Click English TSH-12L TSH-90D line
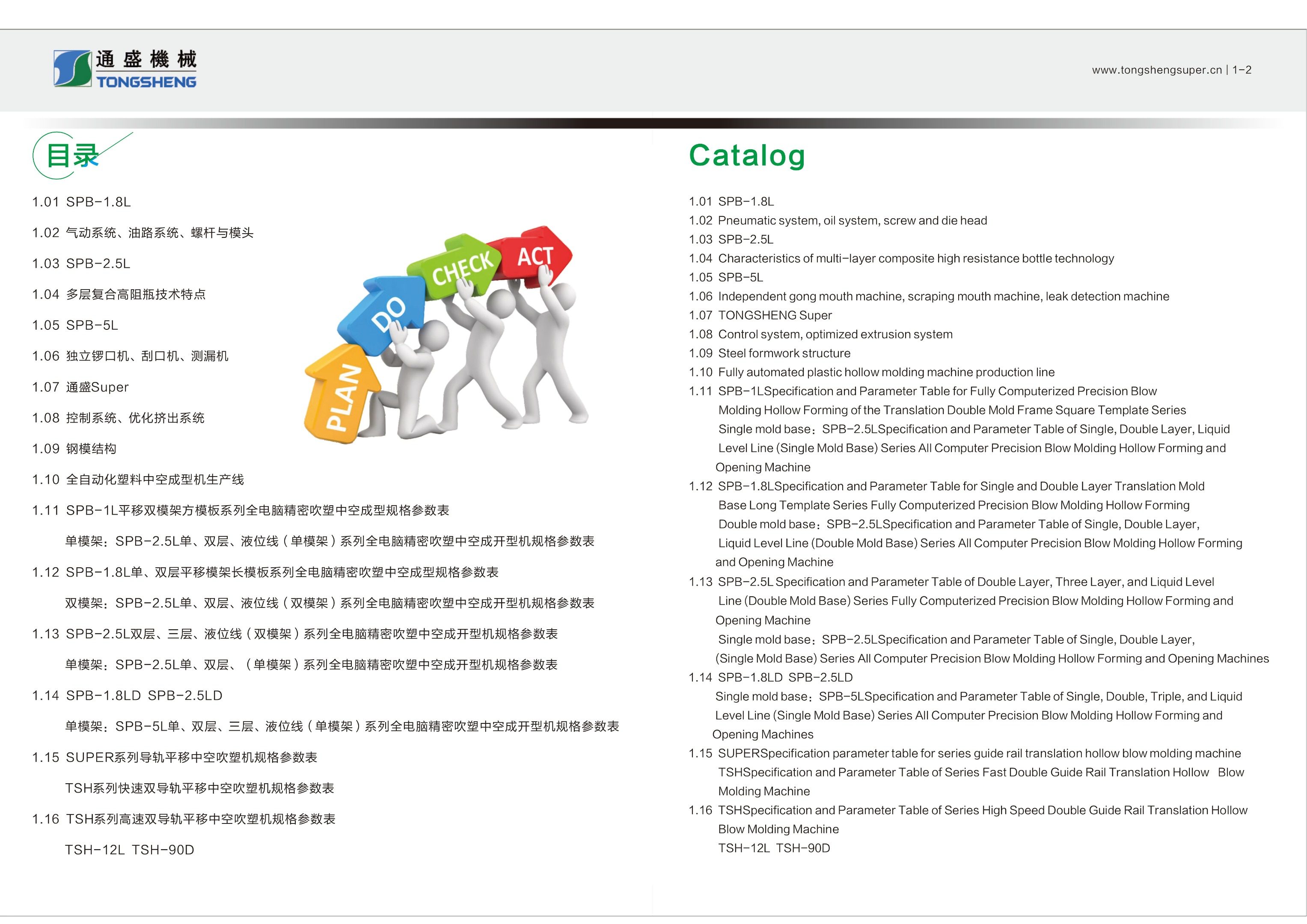This screenshot has height=924, width=1307. coord(774,848)
